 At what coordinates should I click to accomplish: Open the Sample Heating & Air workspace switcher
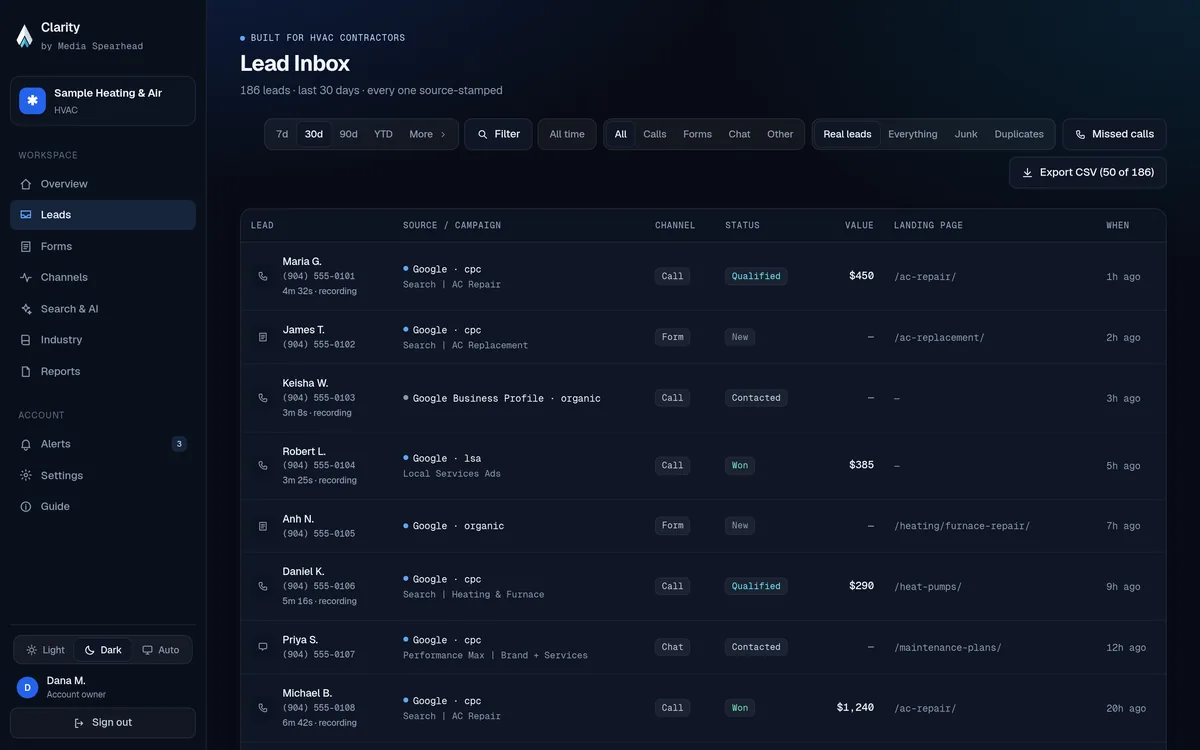coord(103,101)
